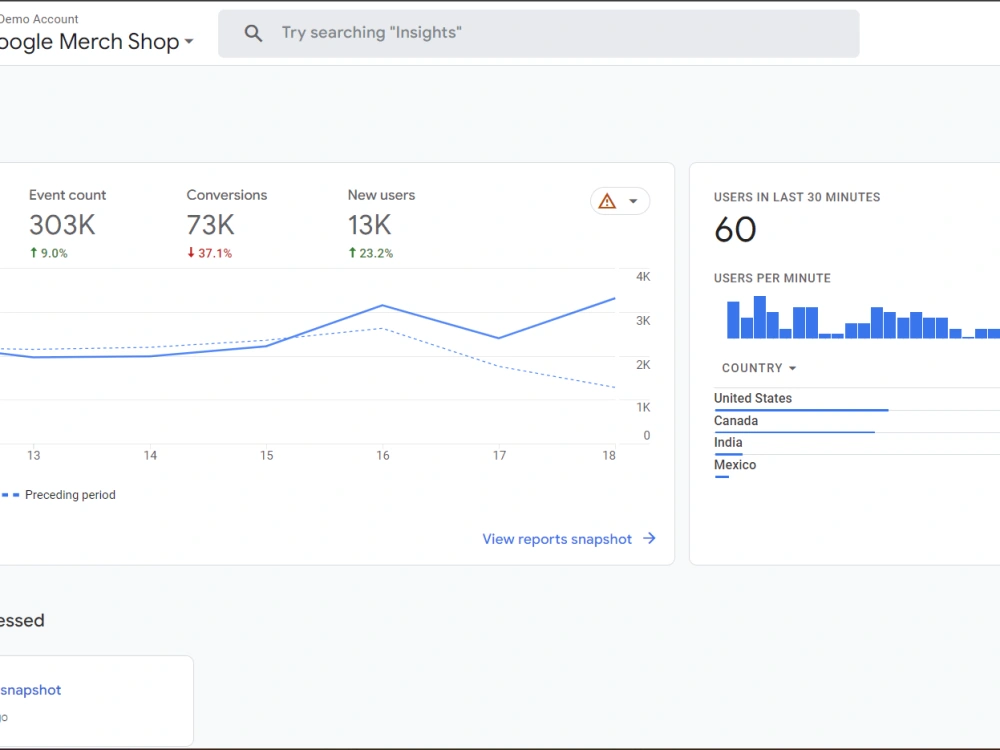Click the orange warning triangle icon
The height and width of the screenshot is (750, 1000).
click(607, 202)
